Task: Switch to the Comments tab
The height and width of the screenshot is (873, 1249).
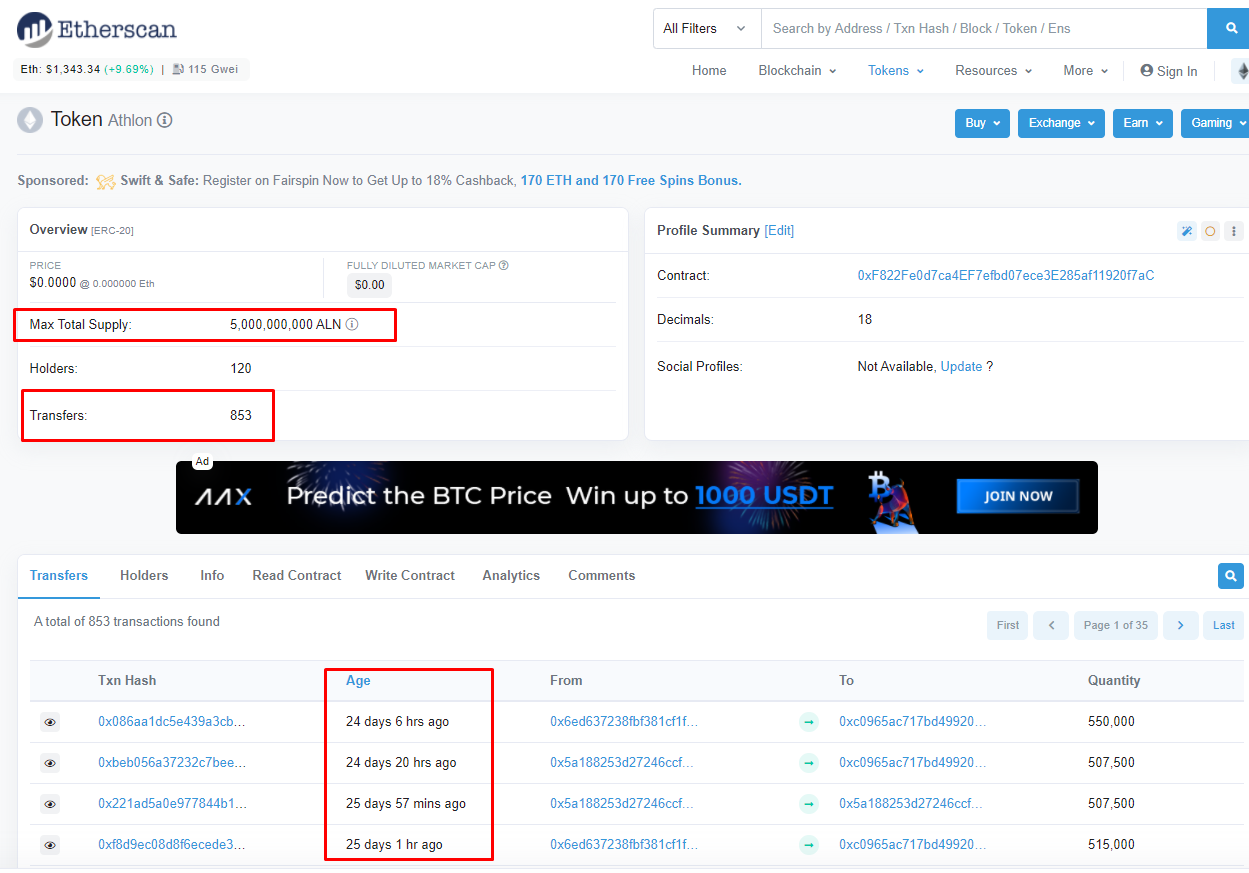Action: (x=602, y=576)
